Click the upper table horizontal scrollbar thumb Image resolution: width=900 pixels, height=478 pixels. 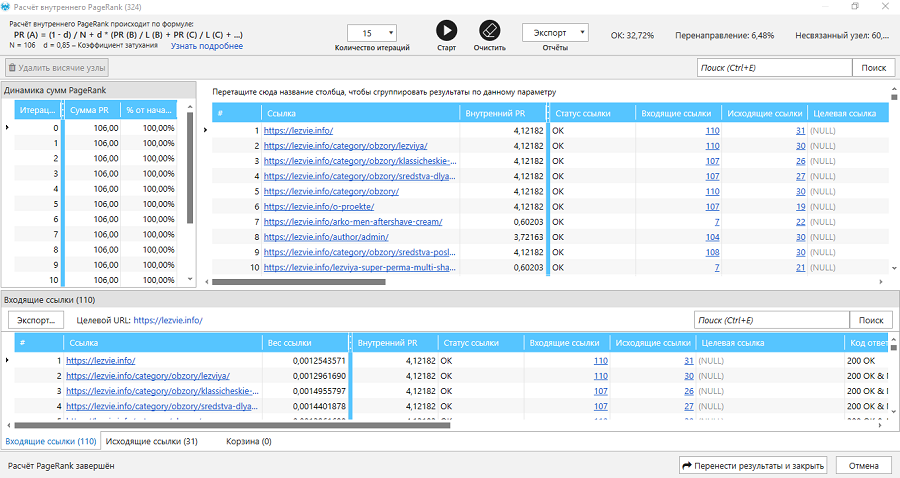click(298, 282)
